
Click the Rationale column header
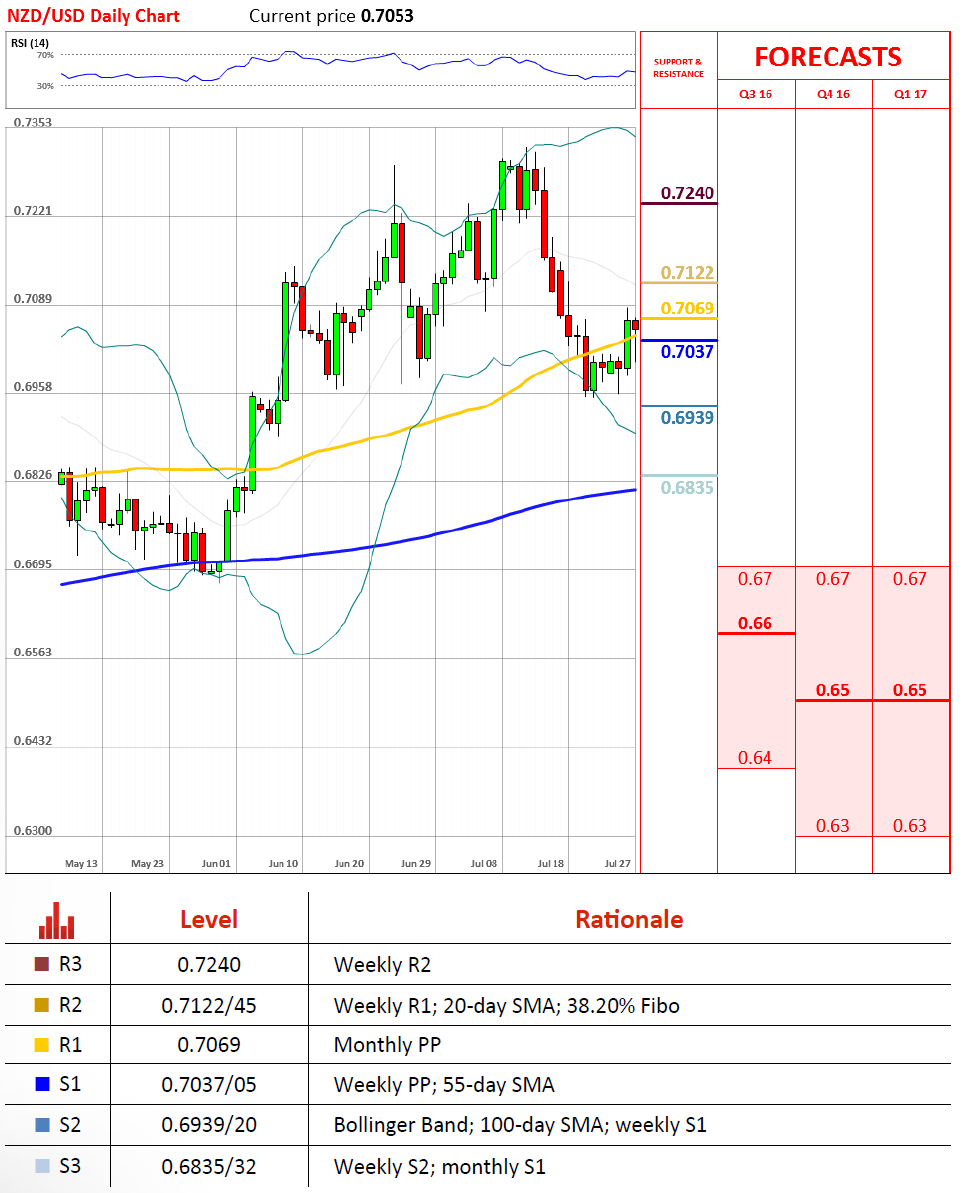click(629, 920)
